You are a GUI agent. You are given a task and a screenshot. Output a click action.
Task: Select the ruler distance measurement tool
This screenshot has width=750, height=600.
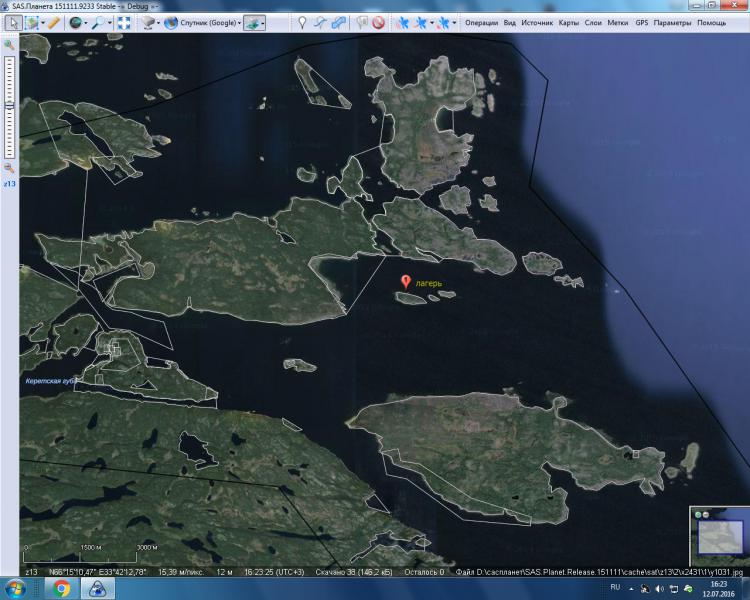click(x=54, y=22)
